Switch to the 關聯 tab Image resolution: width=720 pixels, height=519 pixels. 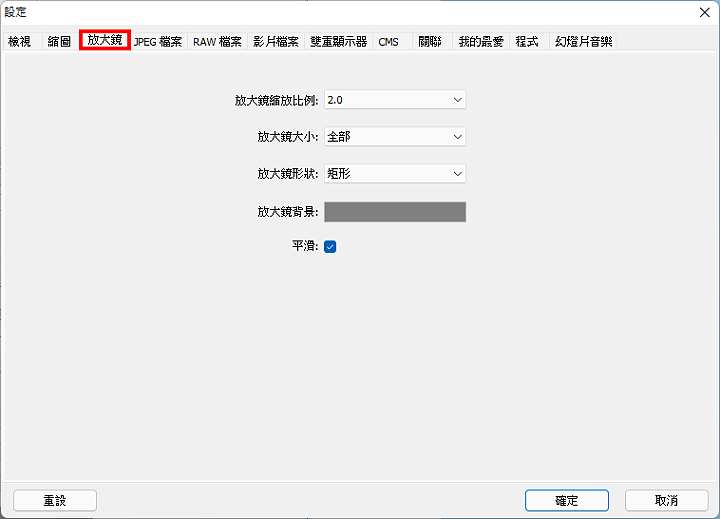[x=430, y=41]
